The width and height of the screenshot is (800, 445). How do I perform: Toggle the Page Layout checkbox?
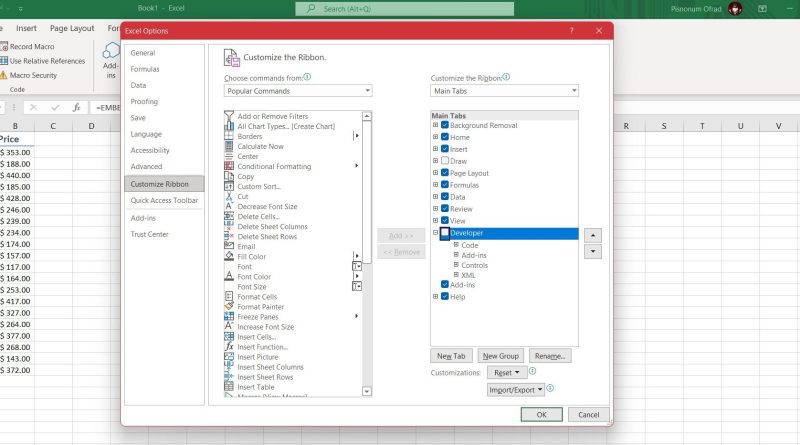[x=445, y=172]
